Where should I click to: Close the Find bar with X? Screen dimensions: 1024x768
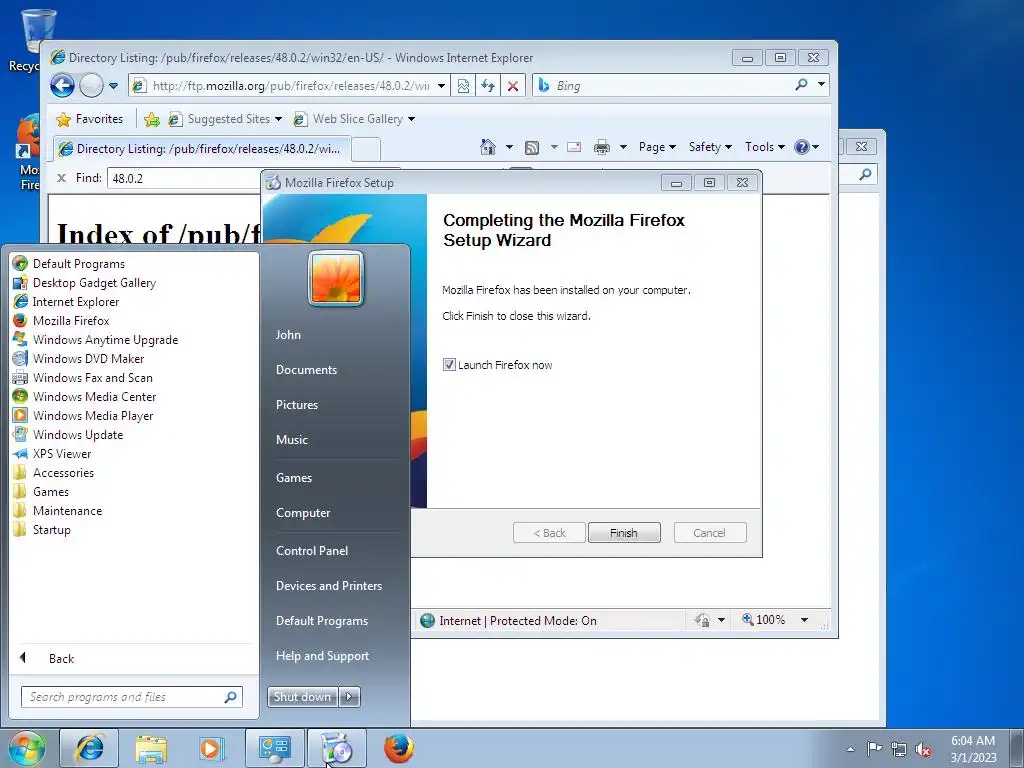[x=61, y=178]
